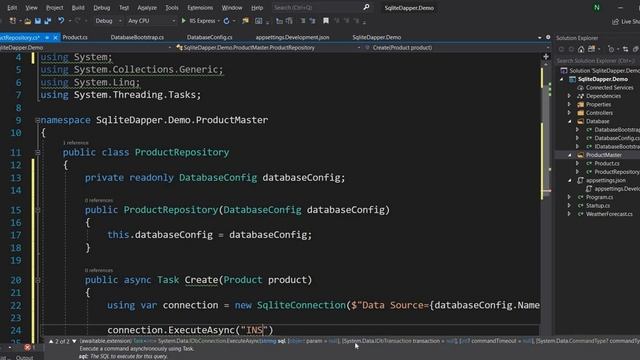Click the Save All toolbar icon
Image resolution: width=640 pixels, height=360 pixels.
pos(48,21)
